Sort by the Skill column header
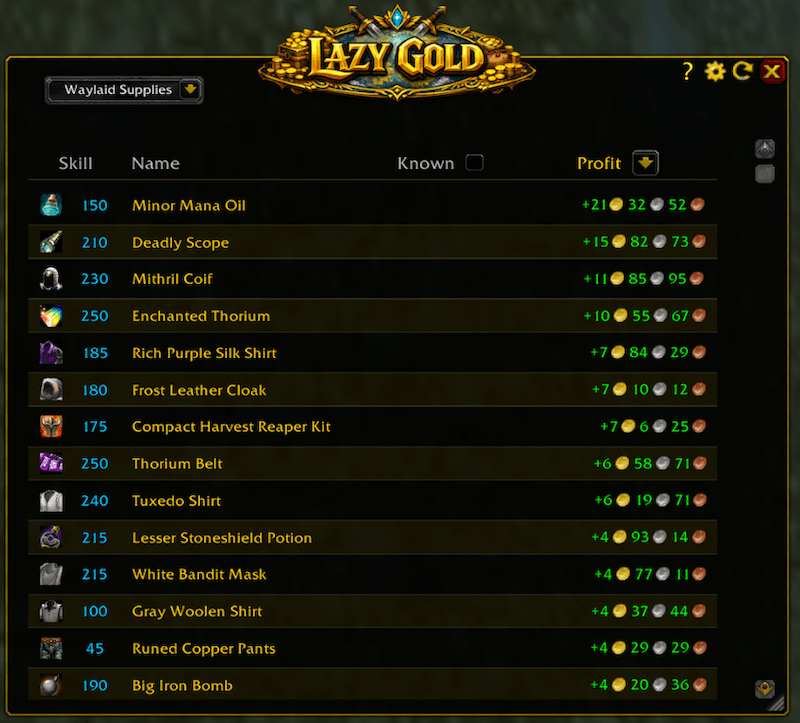 (x=76, y=163)
